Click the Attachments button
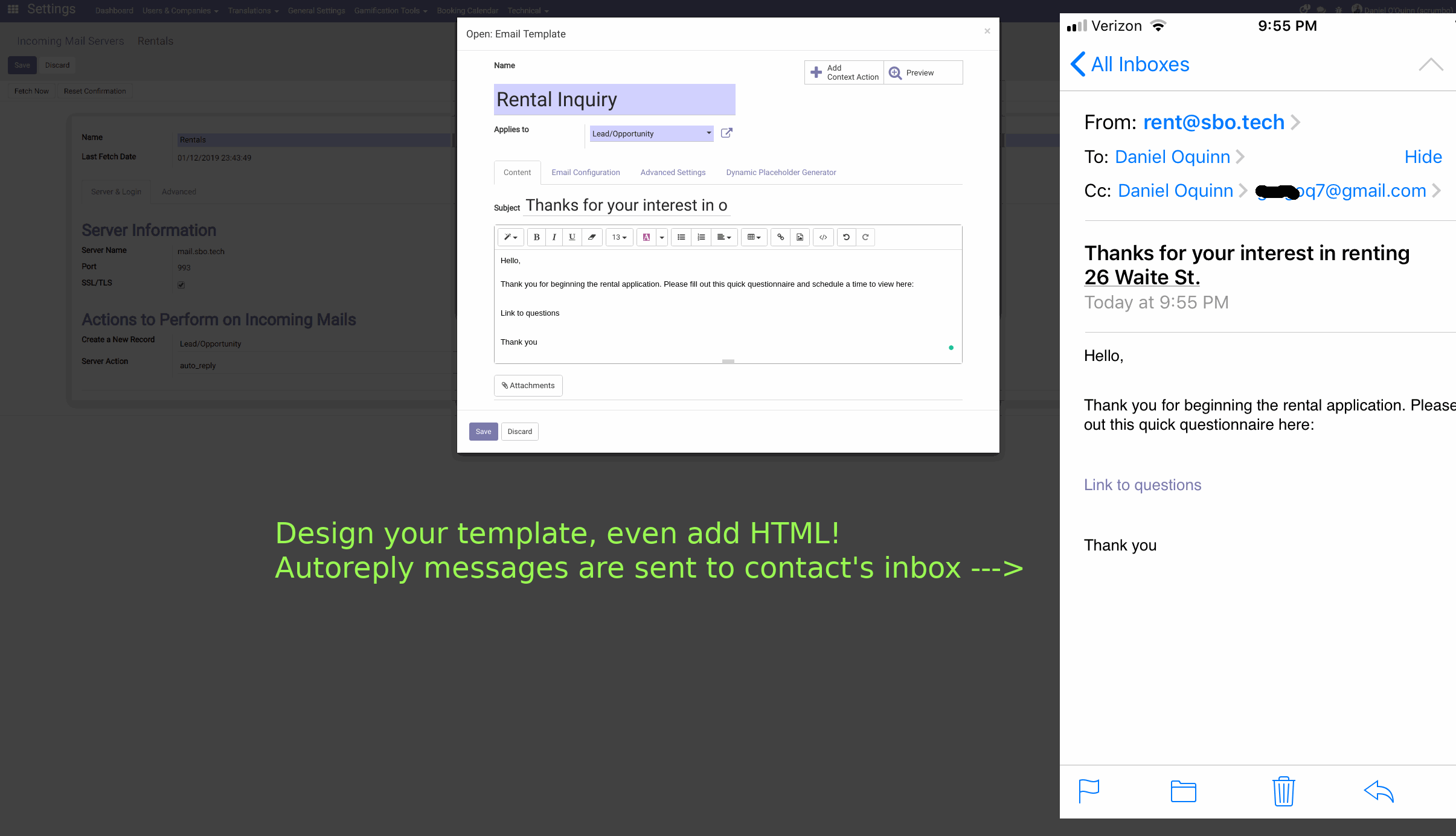The height and width of the screenshot is (836, 1456). (528, 386)
